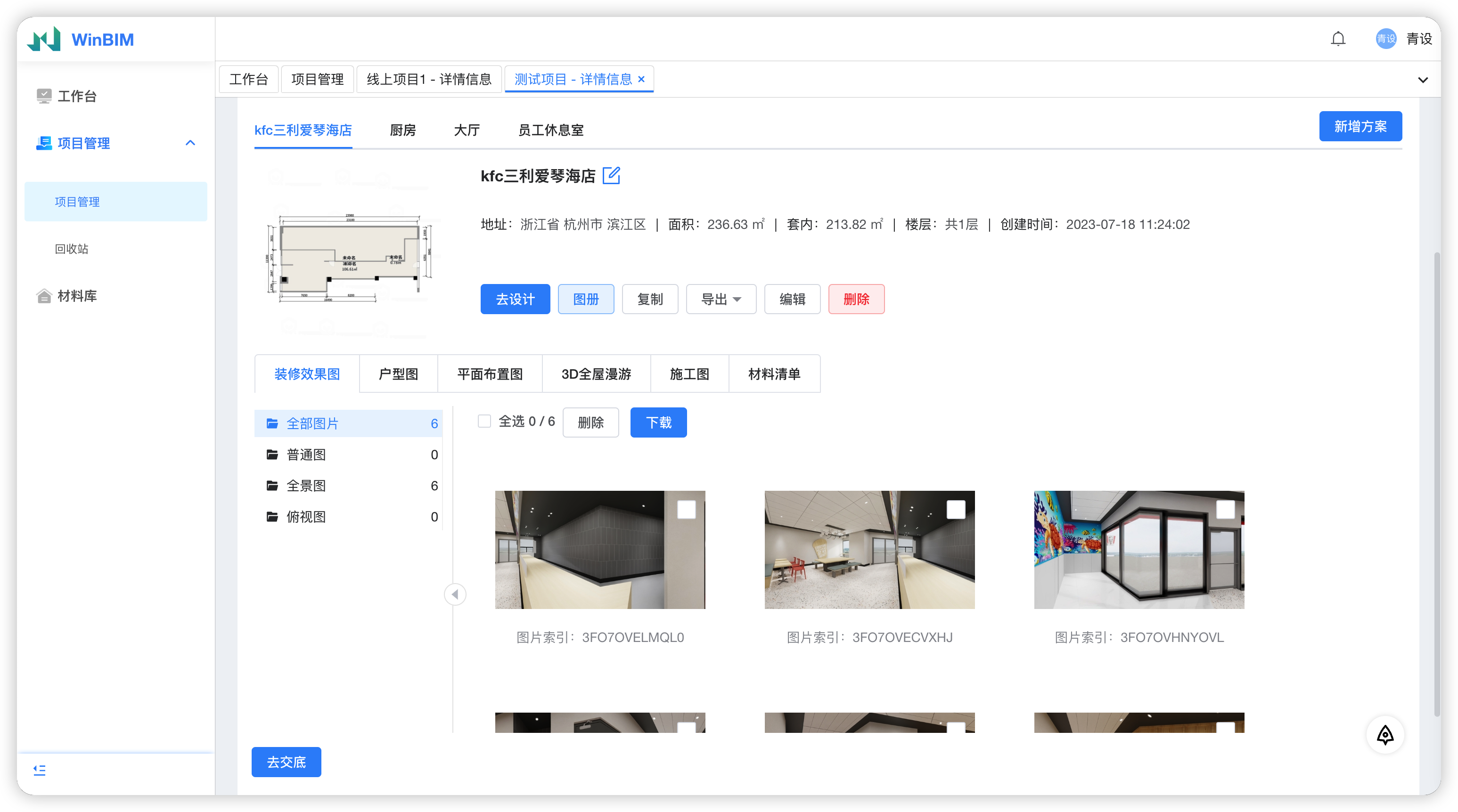1458x812 pixels.
Task: Select the 全部图片 folder row
Action: pyautogui.click(x=348, y=422)
